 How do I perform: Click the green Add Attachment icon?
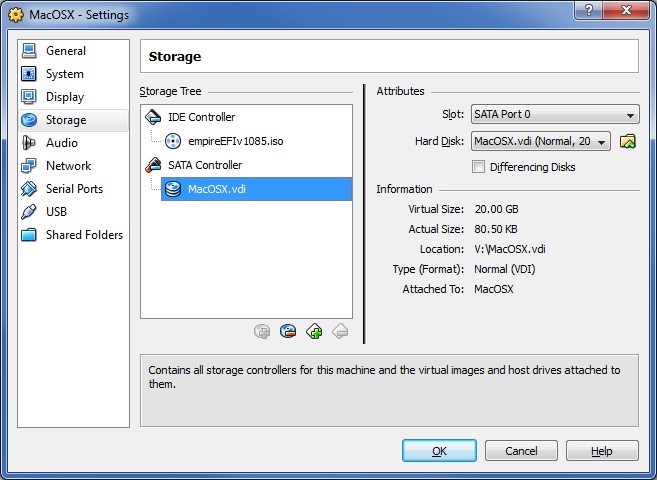[314, 332]
